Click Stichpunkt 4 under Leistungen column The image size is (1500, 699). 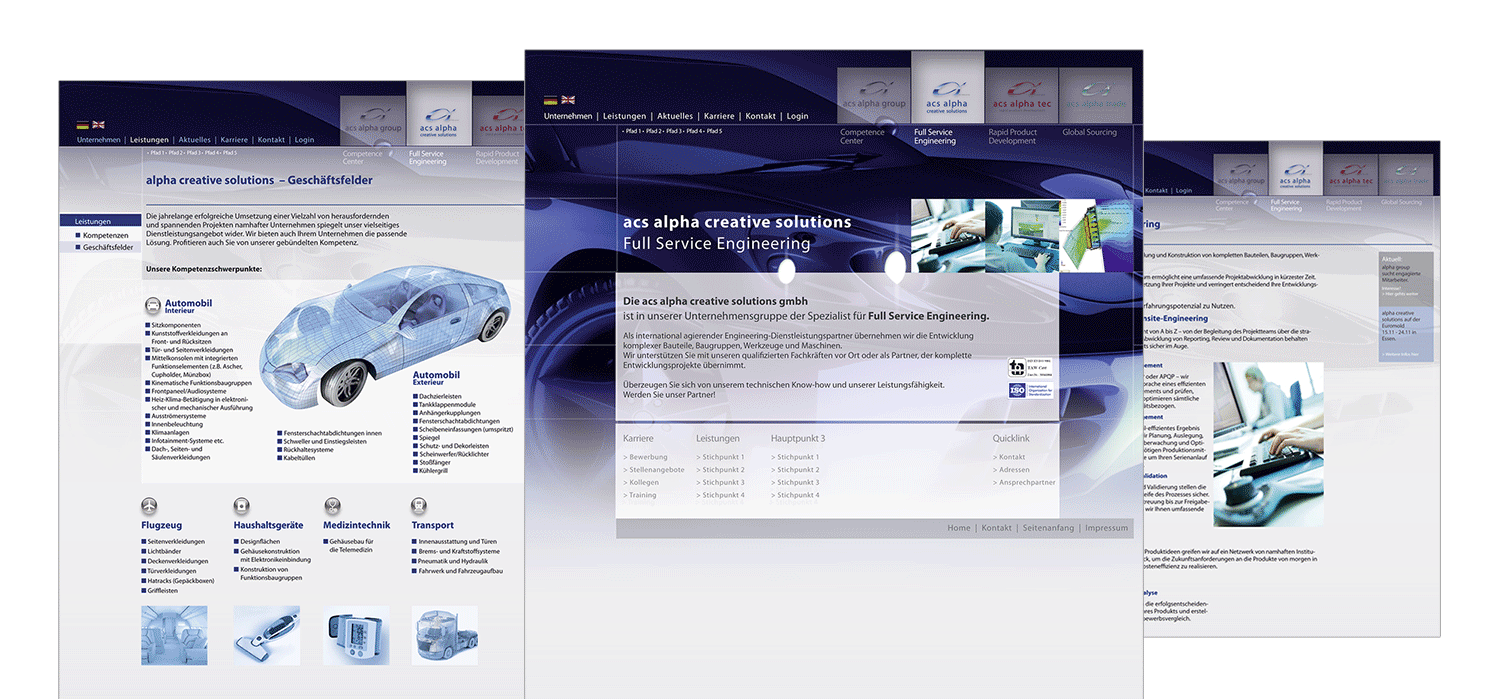click(x=721, y=495)
